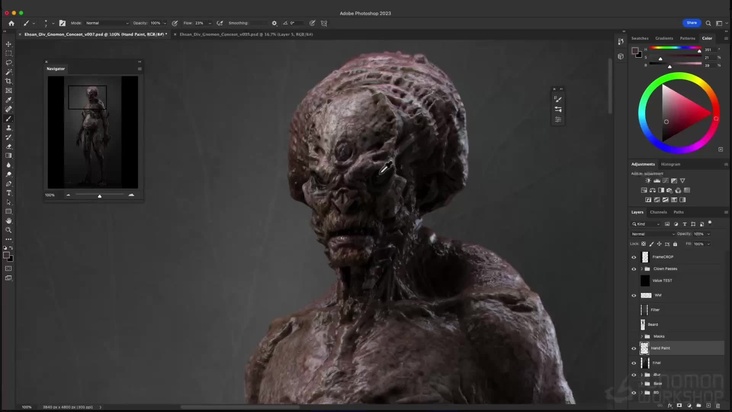The width and height of the screenshot is (732, 412).
Task: Switch to the Histogram tab
Action: click(x=670, y=164)
